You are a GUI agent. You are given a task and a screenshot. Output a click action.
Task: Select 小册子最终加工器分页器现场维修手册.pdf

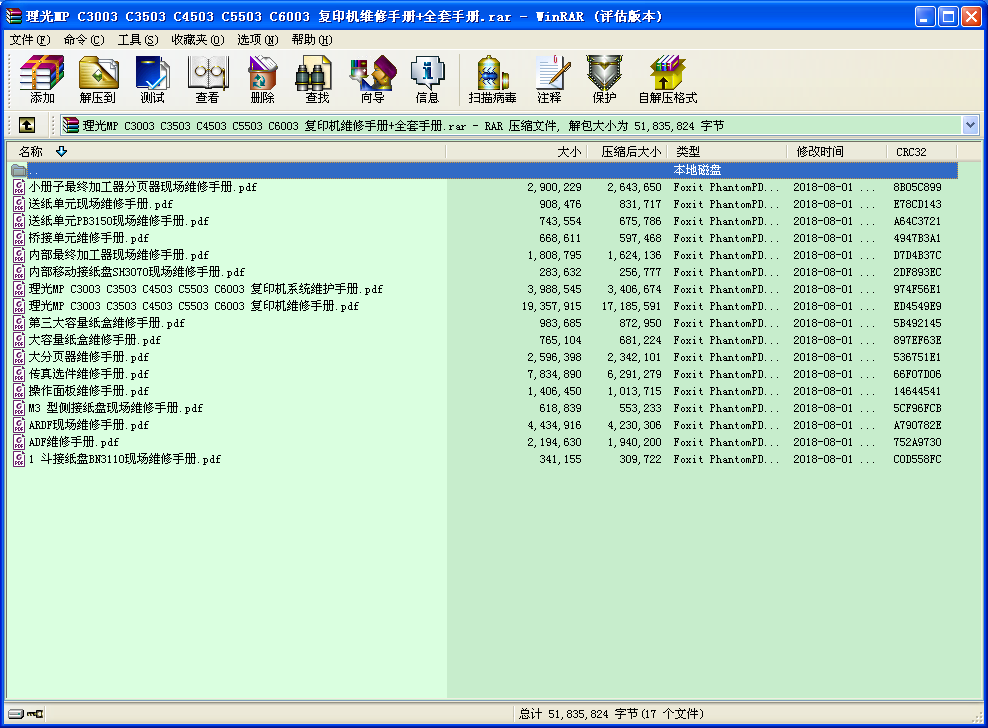tap(142, 187)
